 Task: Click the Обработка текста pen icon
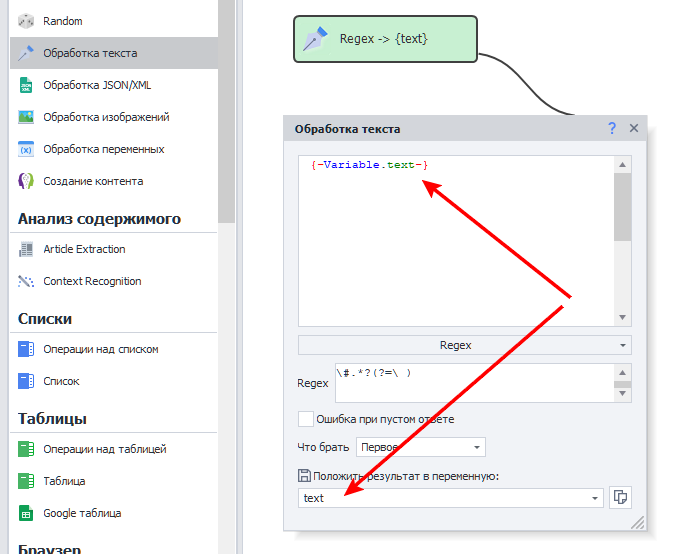tap(26, 53)
